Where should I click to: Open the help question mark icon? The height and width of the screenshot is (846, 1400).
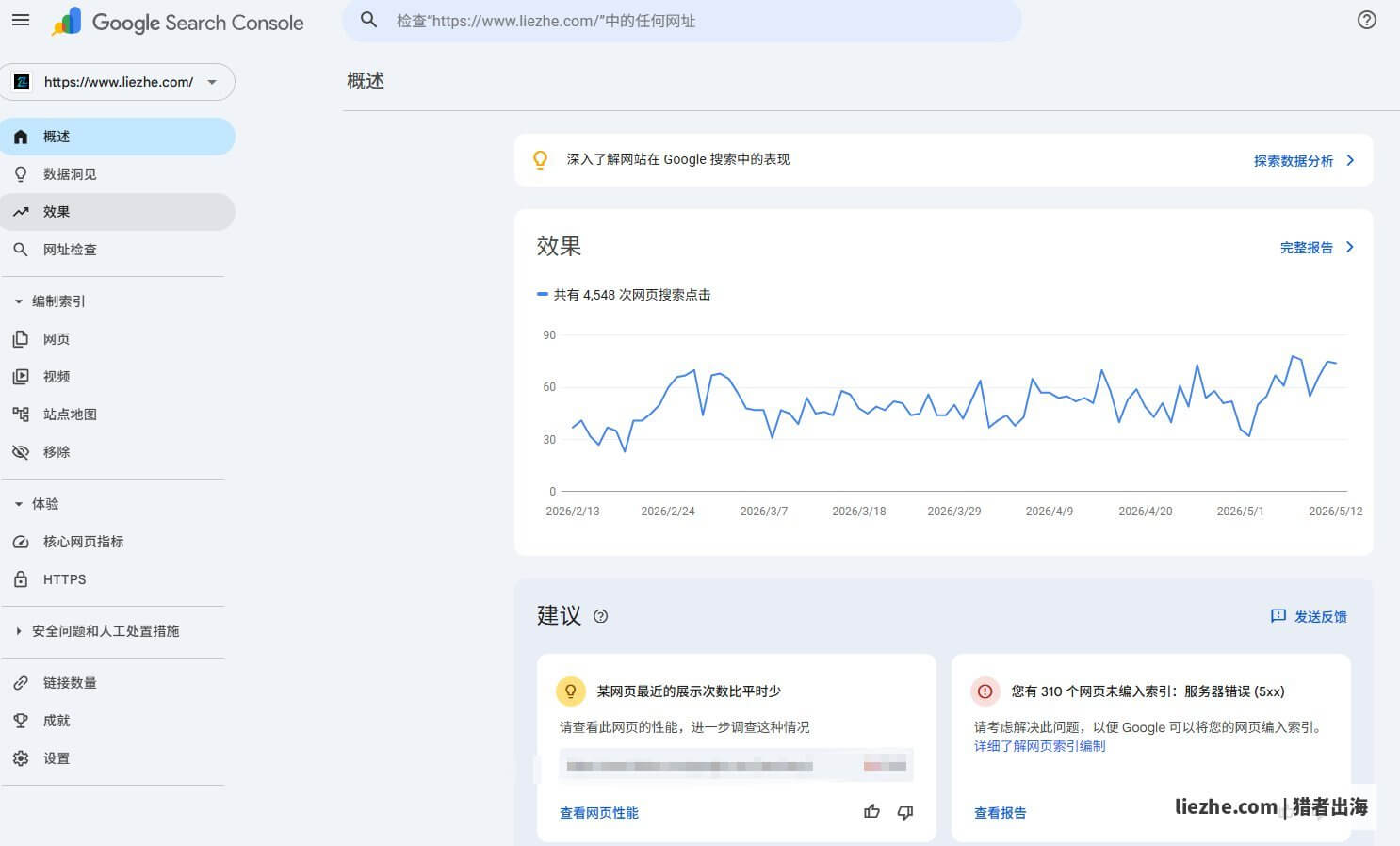1367,20
